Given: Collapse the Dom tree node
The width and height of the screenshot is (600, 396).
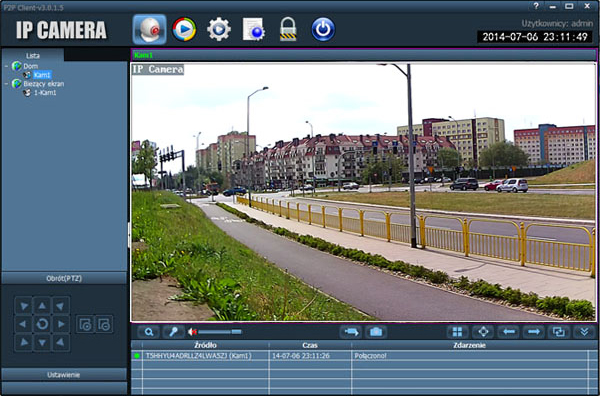Looking at the screenshot, I should [7, 66].
